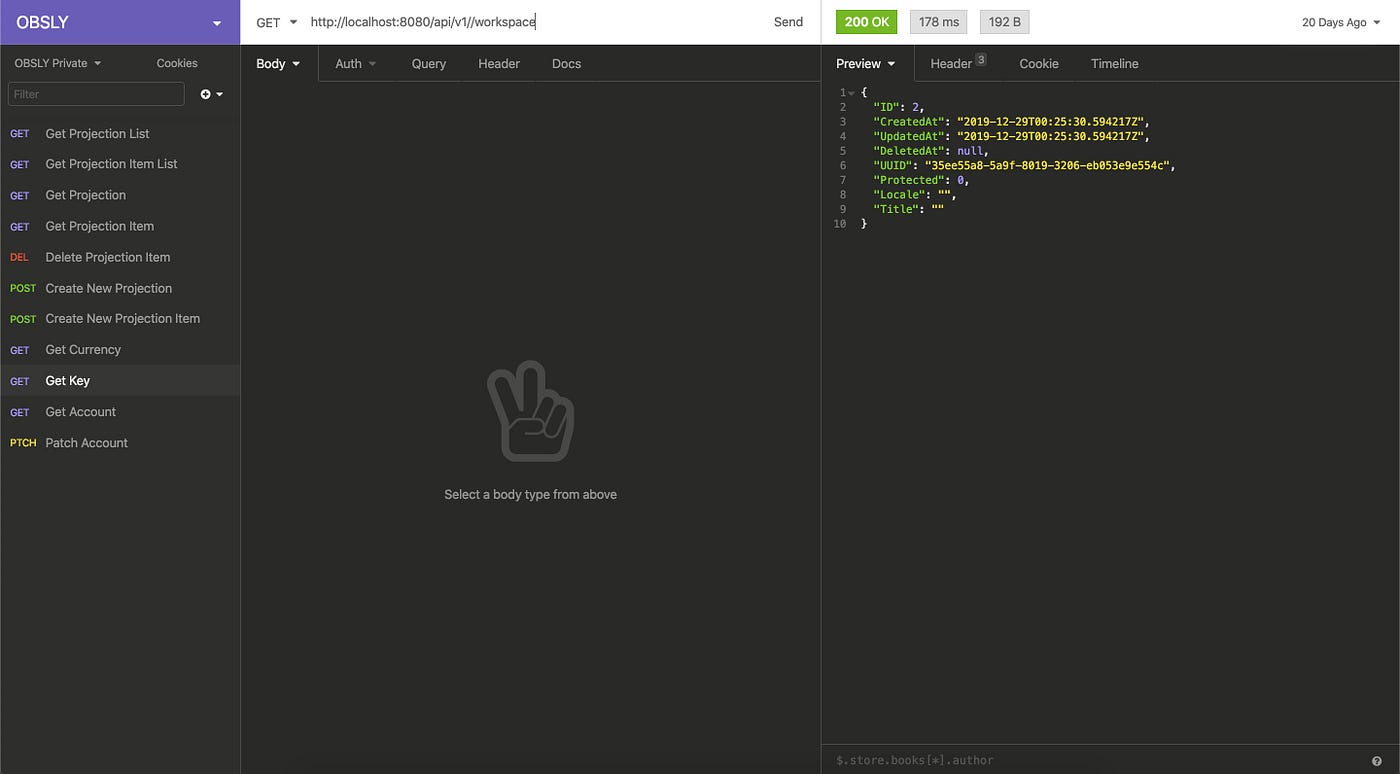Open the plus create-request menu icon
The height and width of the screenshot is (774, 1400).
211,94
